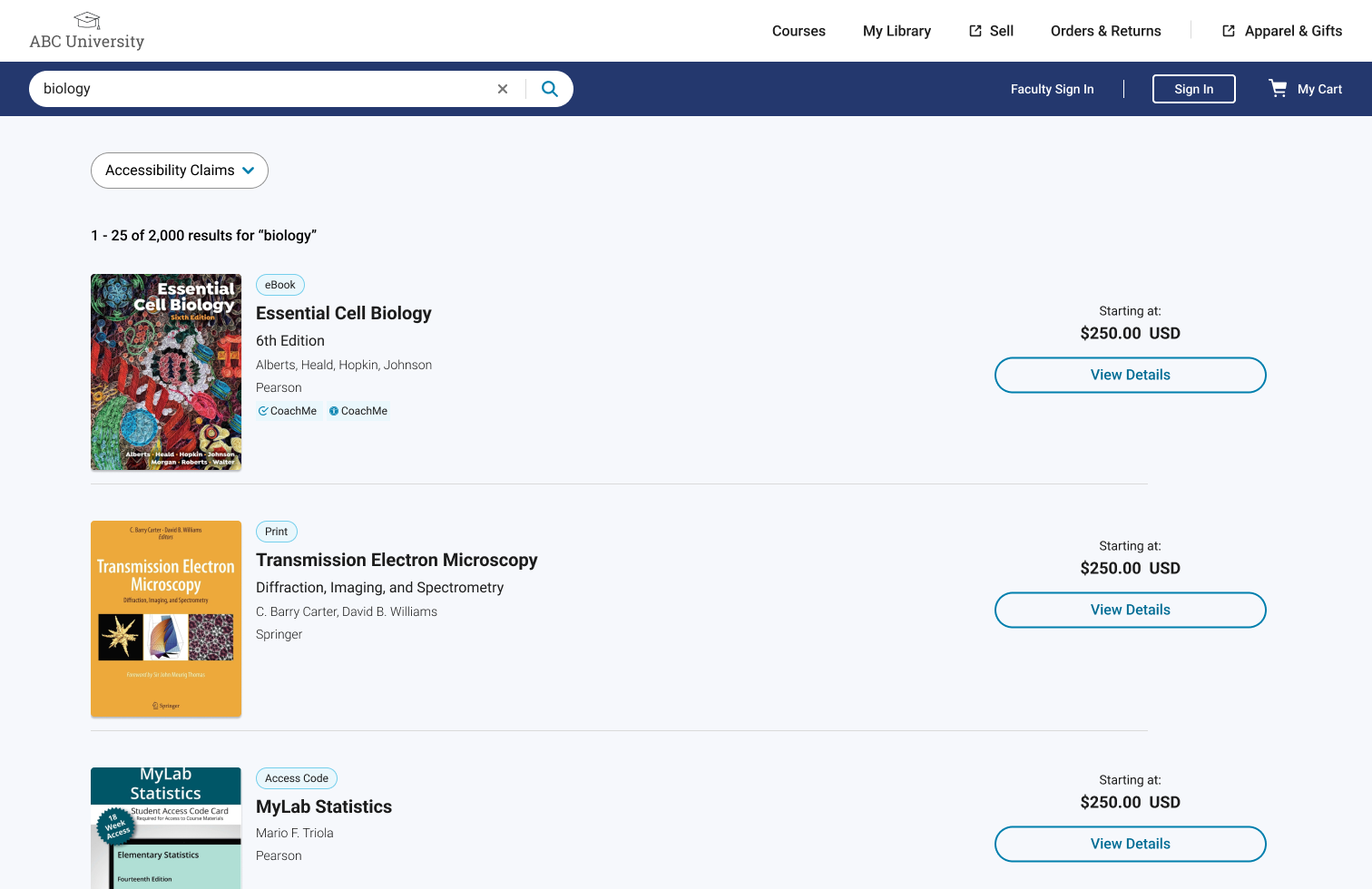Click the eBook format tag
1372x889 pixels.
pyautogui.click(x=280, y=285)
